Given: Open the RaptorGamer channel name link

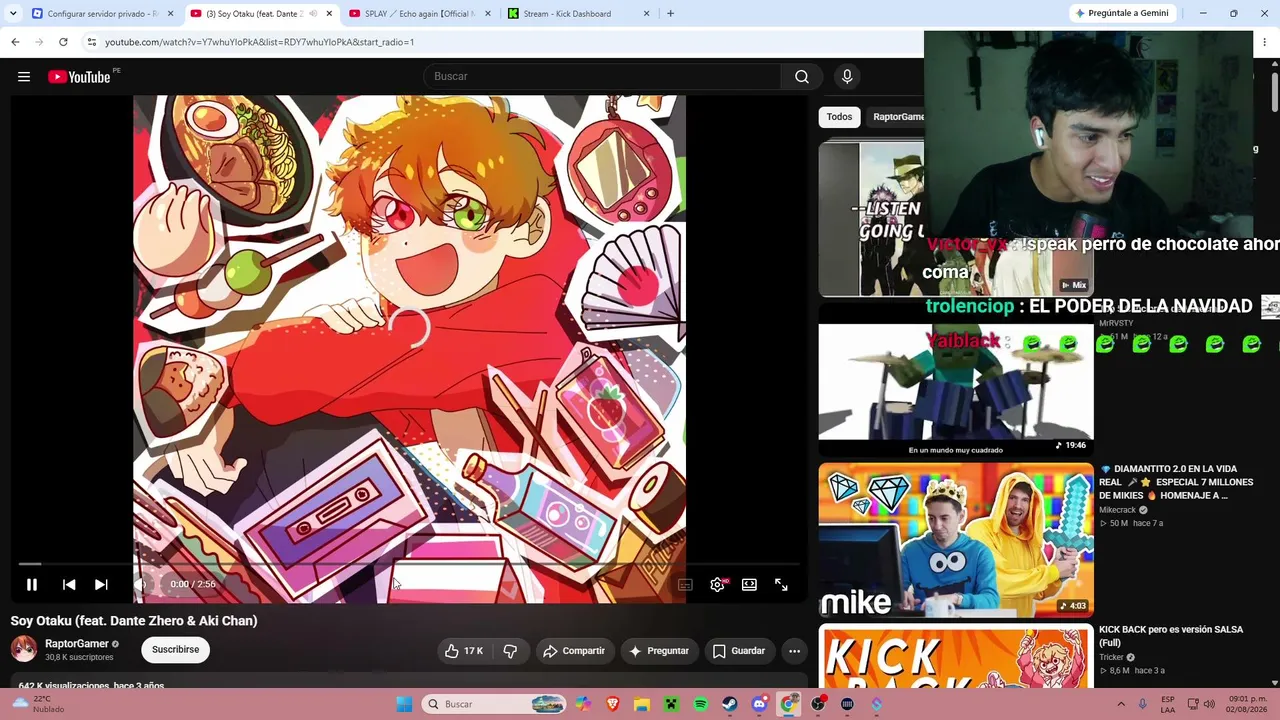Looking at the screenshot, I should [77, 644].
